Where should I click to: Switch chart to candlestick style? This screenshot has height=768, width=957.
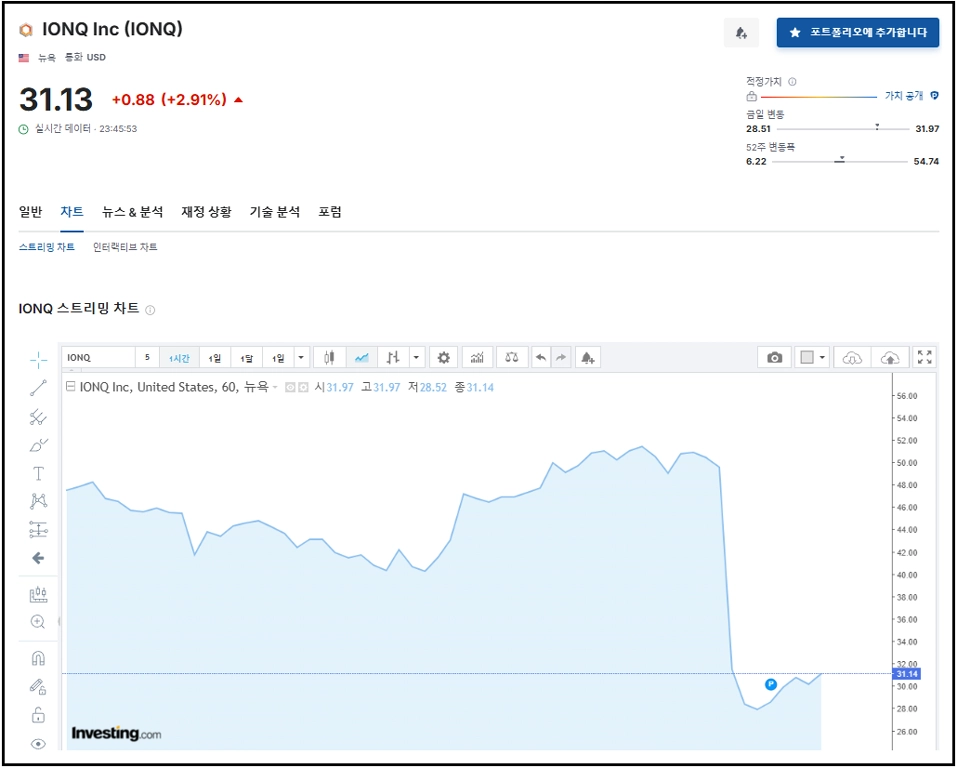(330, 358)
